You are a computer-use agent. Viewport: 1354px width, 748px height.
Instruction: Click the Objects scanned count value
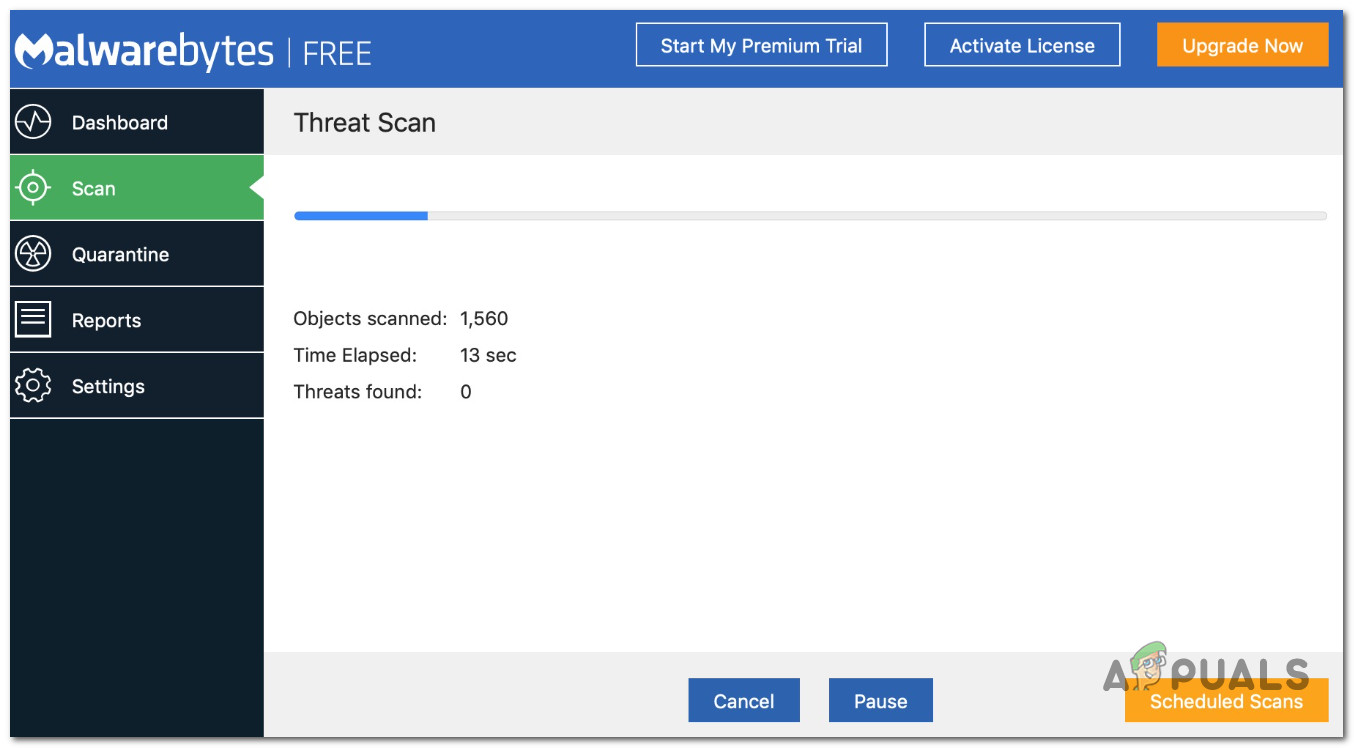484,319
